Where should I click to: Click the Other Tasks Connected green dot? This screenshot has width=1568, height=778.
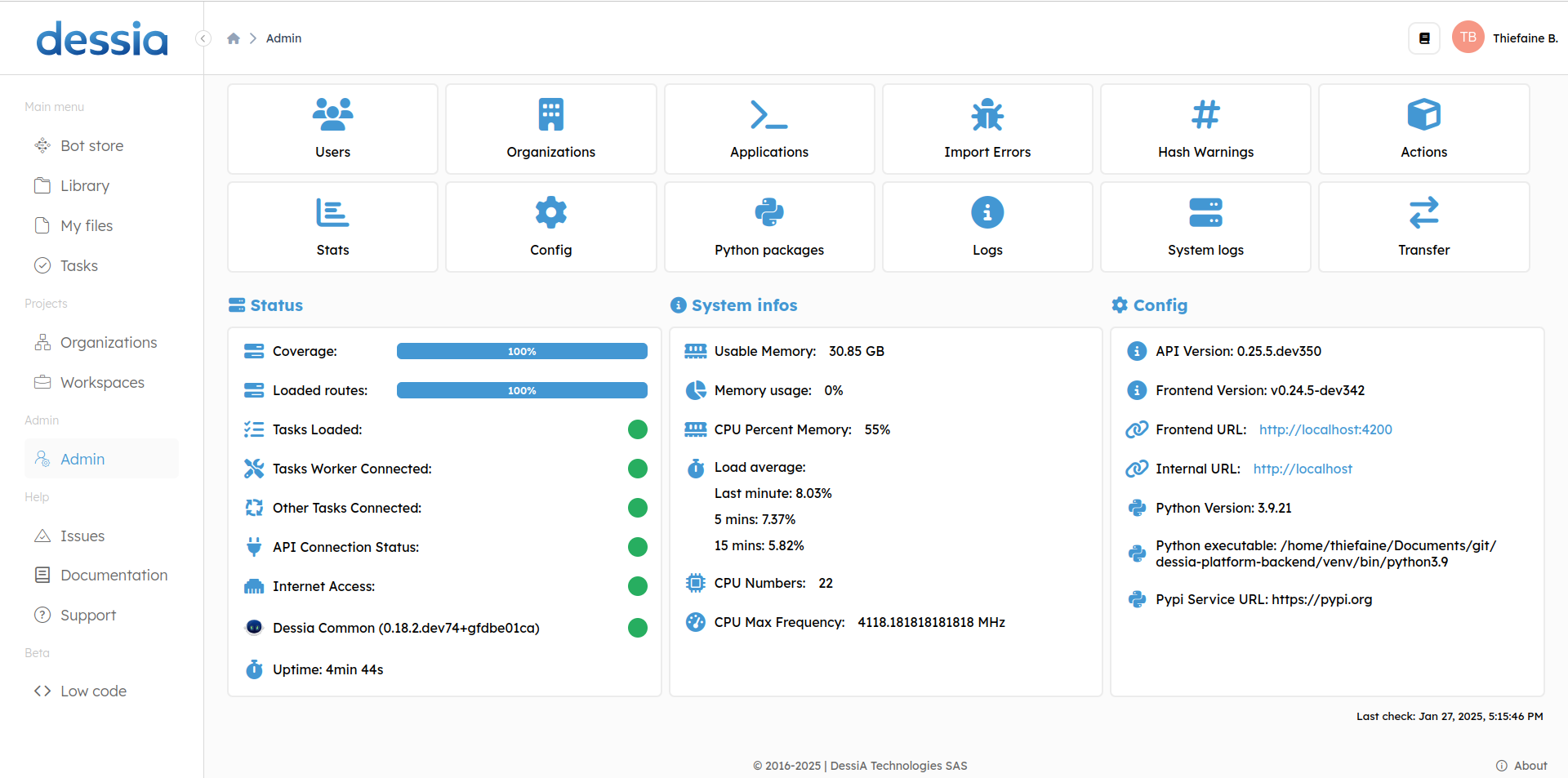638,508
